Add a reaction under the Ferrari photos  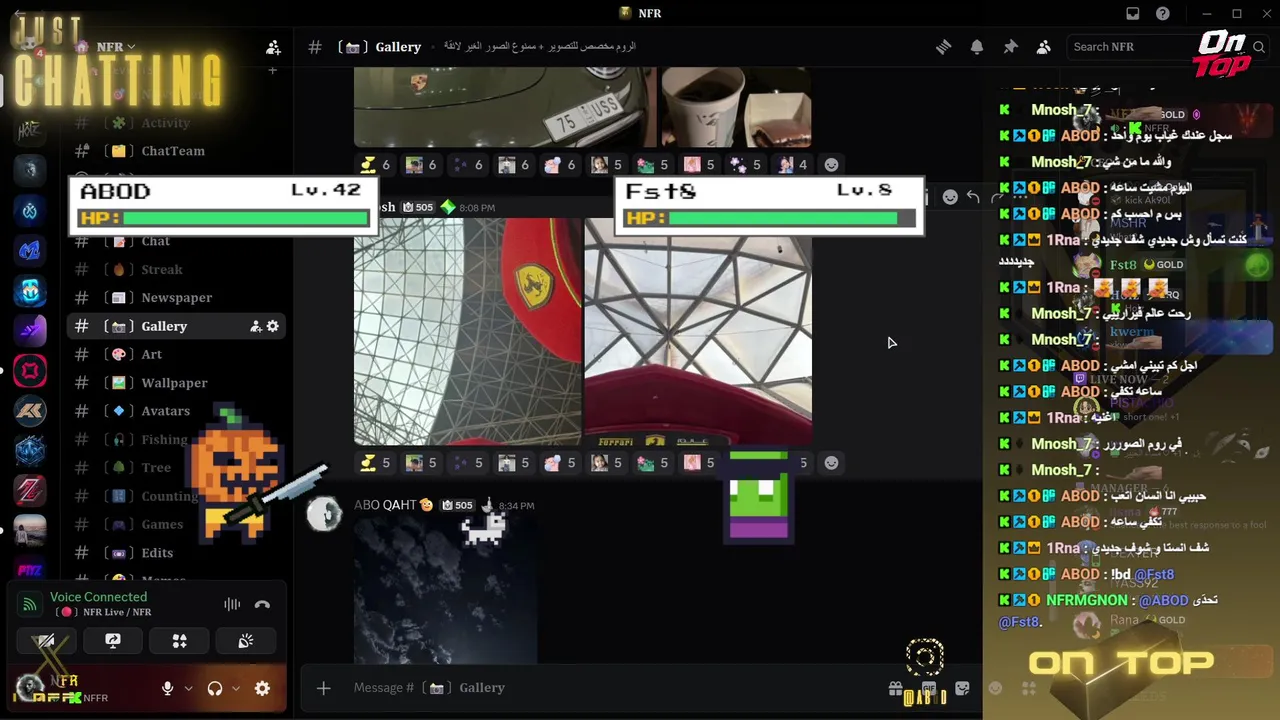pyautogui.click(x=831, y=463)
